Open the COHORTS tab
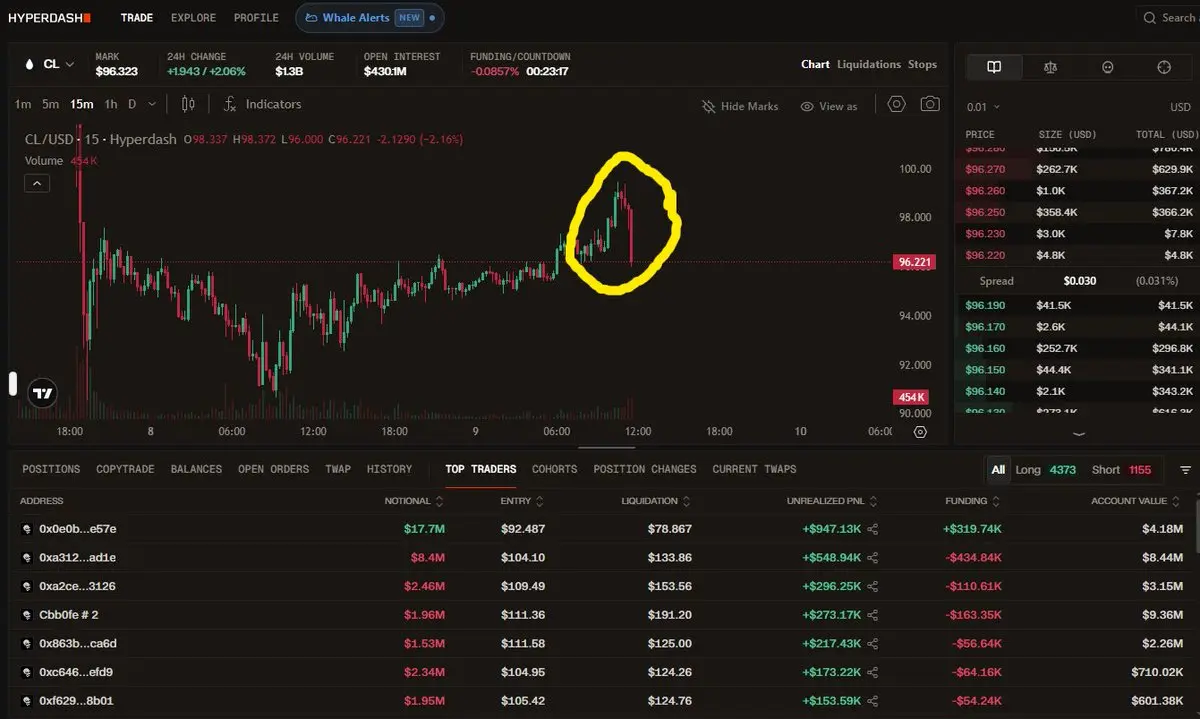This screenshot has height=719, width=1200. pos(554,469)
